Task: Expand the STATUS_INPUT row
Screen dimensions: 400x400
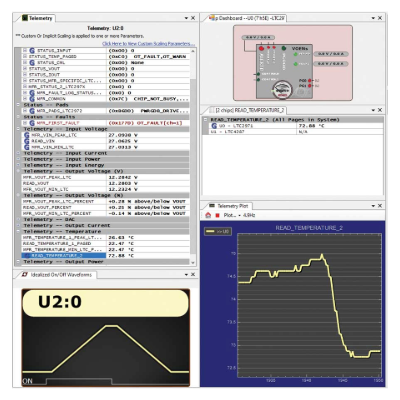Action: click(x=25, y=51)
